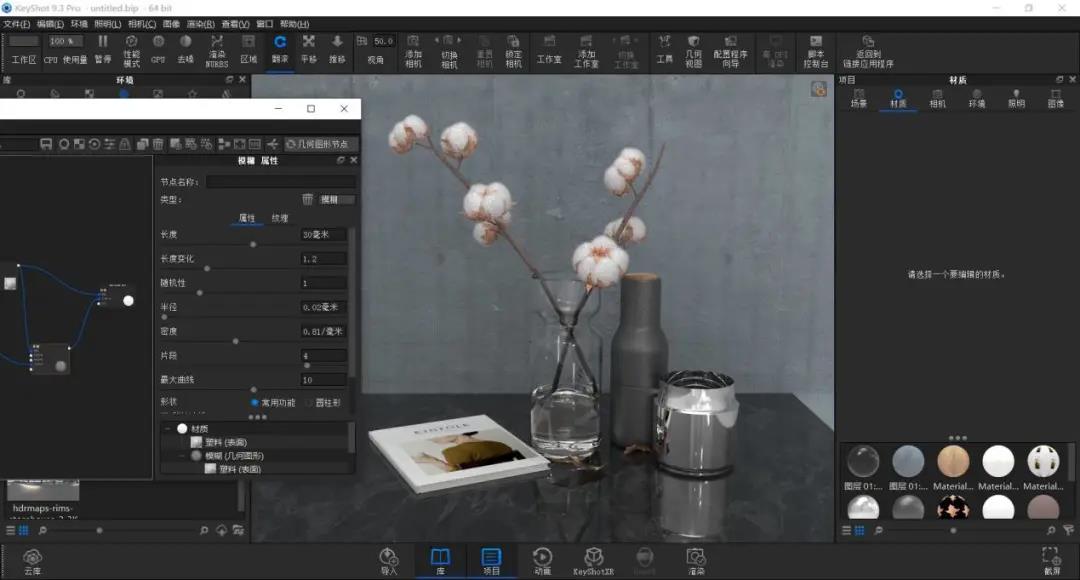
Task: Collapse the 模糊 (几何图形) tree node
Action: [182, 455]
